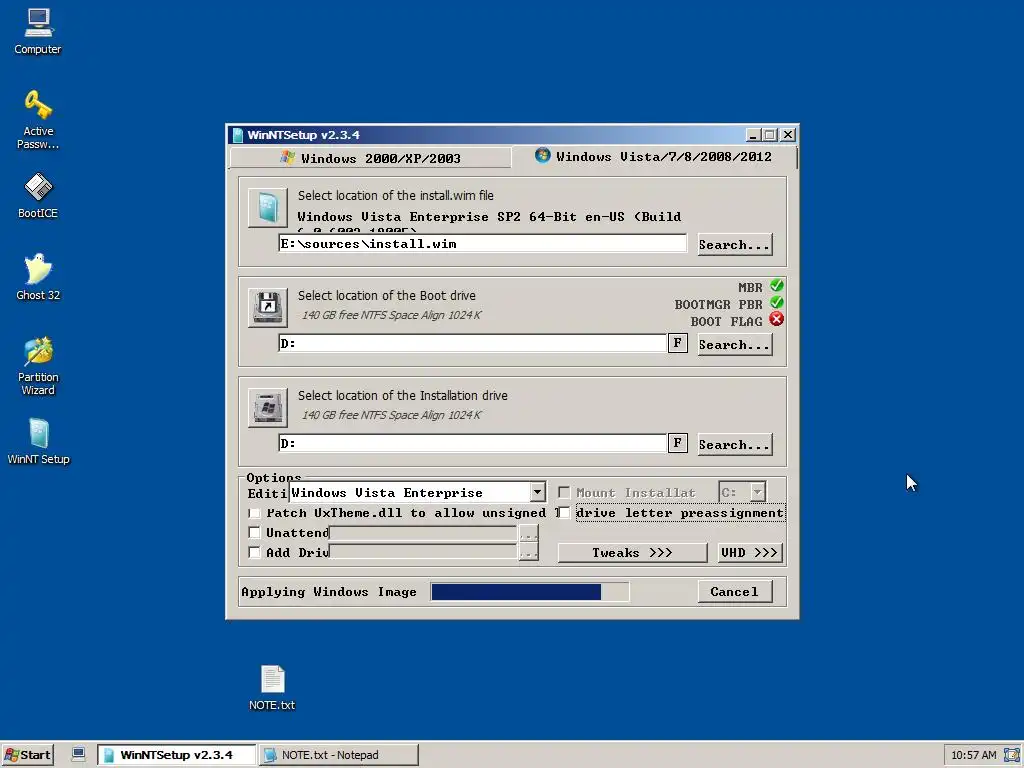Click the Unattend browse ... button
This screenshot has height=768, width=1024.
click(x=528, y=534)
